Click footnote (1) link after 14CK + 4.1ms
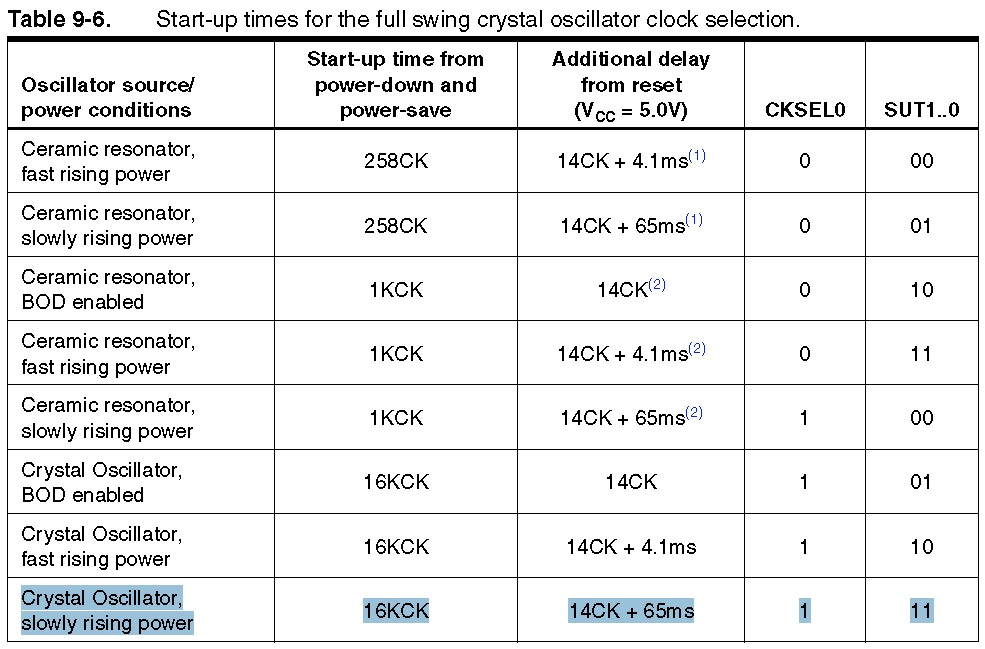This screenshot has height=649, width=985. (x=697, y=156)
